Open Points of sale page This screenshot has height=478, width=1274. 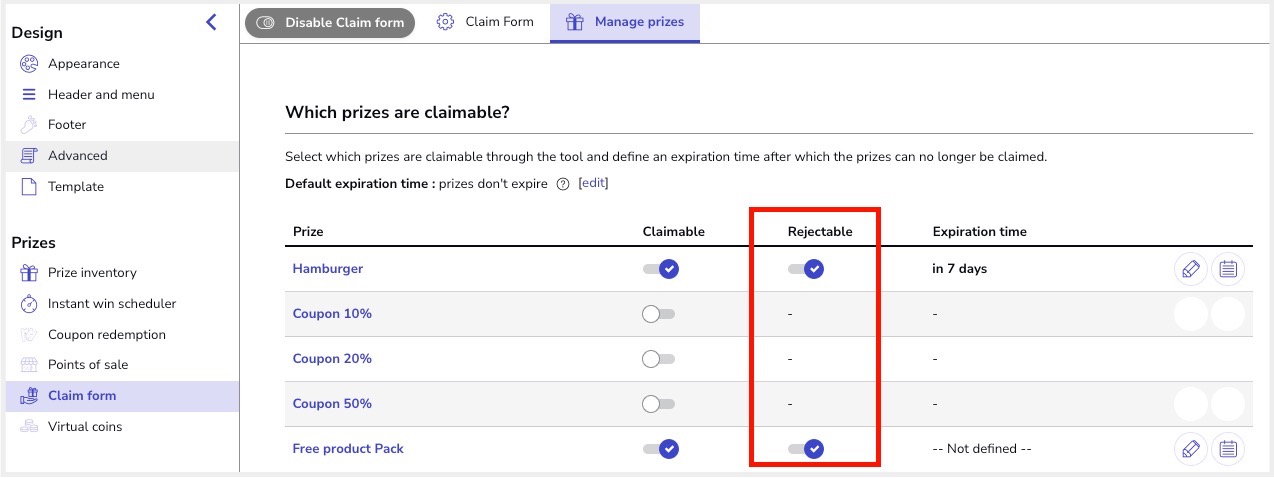88,364
